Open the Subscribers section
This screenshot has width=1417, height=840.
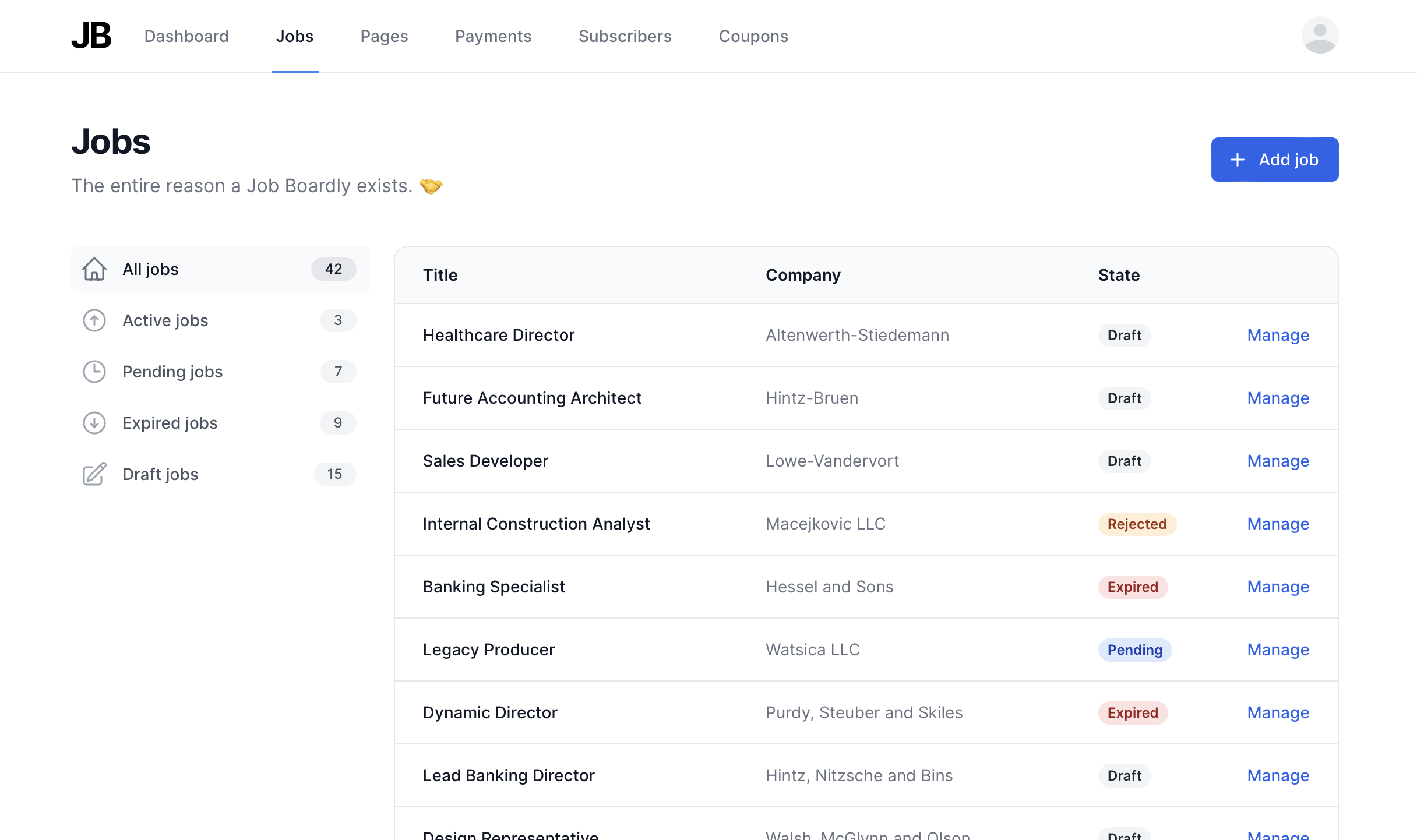click(x=625, y=36)
